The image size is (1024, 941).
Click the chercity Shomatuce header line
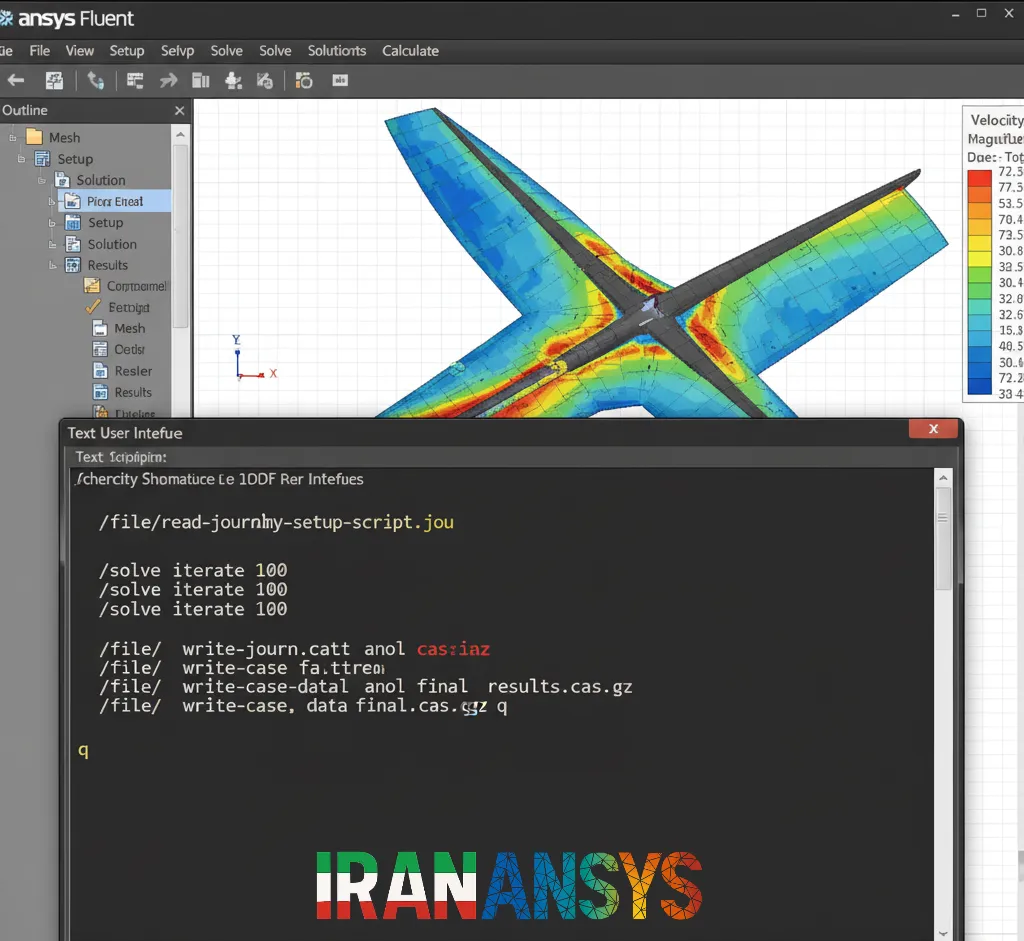coord(219,479)
